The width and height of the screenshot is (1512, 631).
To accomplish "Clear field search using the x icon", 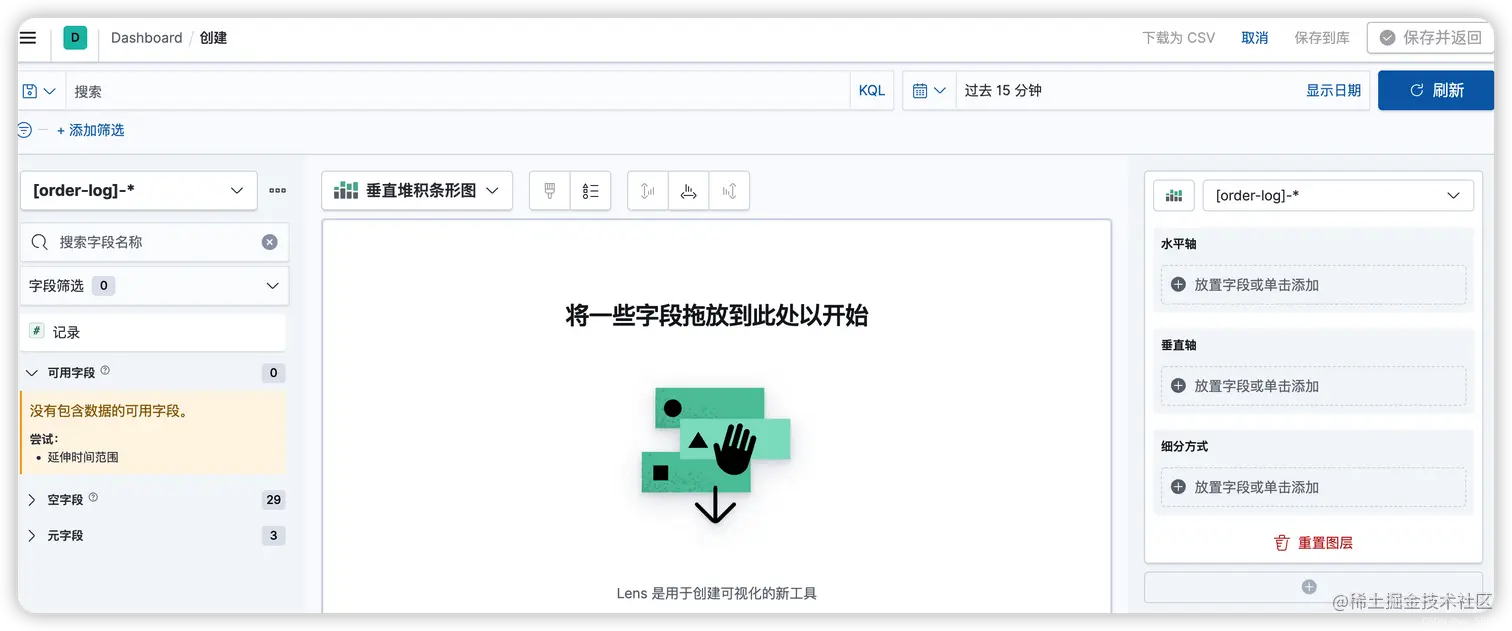I will [x=268, y=241].
